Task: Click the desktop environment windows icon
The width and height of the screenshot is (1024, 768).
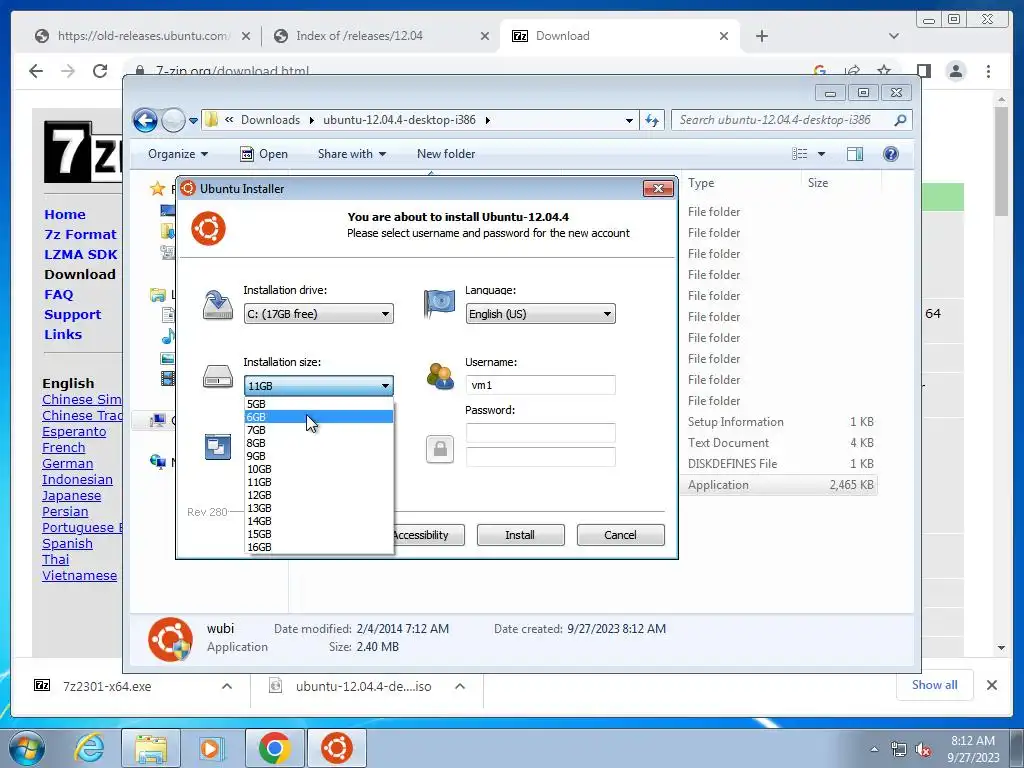Action: pyautogui.click(x=217, y=447)
